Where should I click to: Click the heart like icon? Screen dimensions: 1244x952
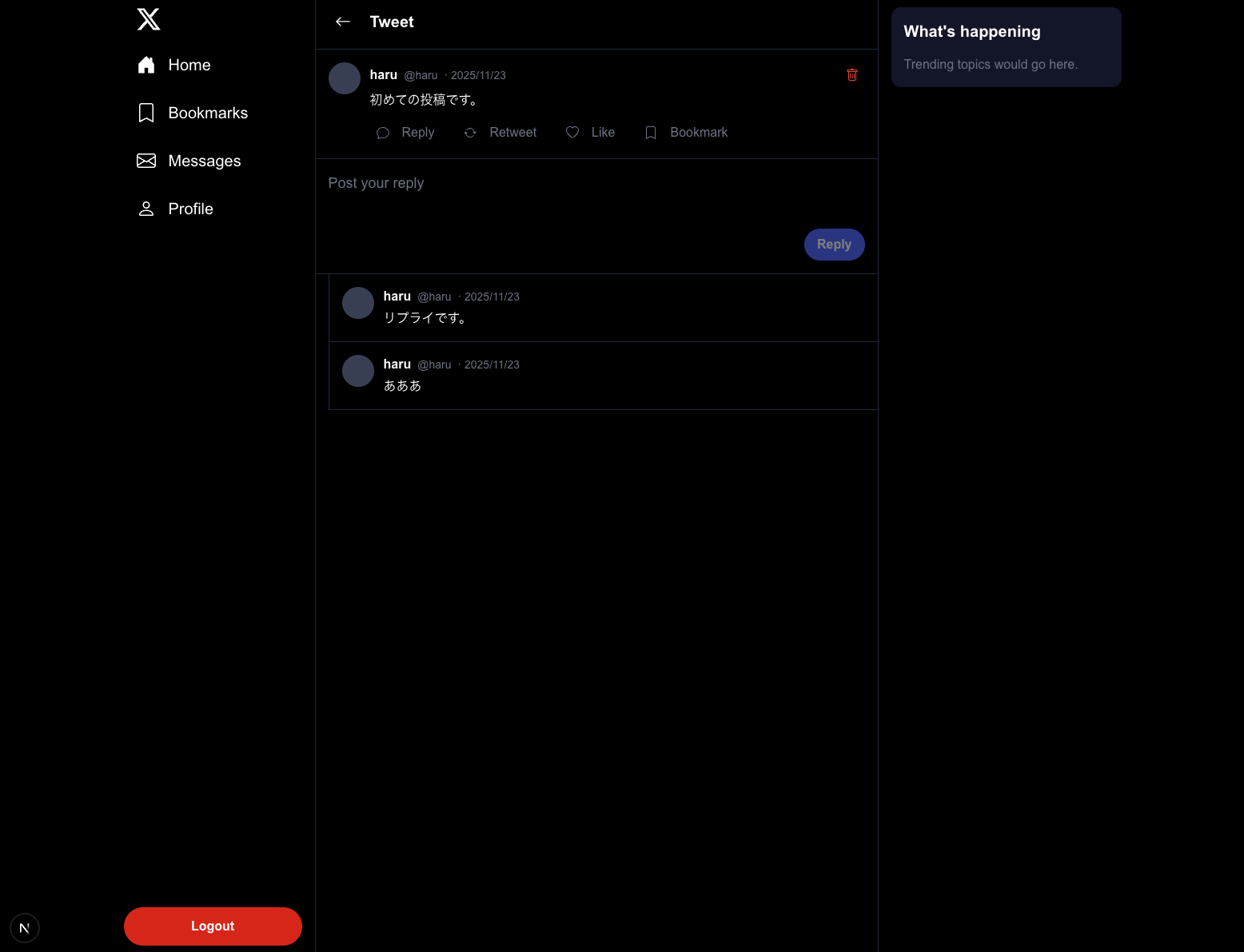pyautogui.click(x=572, y=133)
